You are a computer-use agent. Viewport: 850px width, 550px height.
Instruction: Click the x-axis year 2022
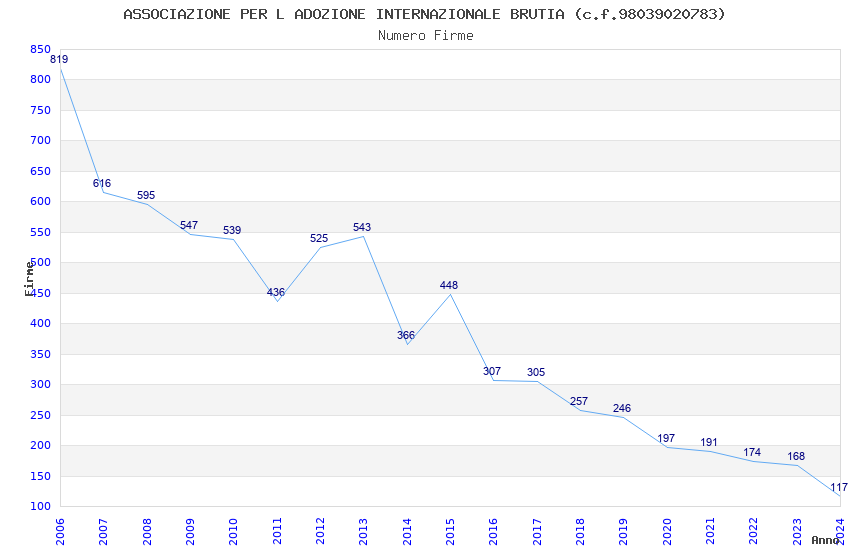tap(754, 531)
